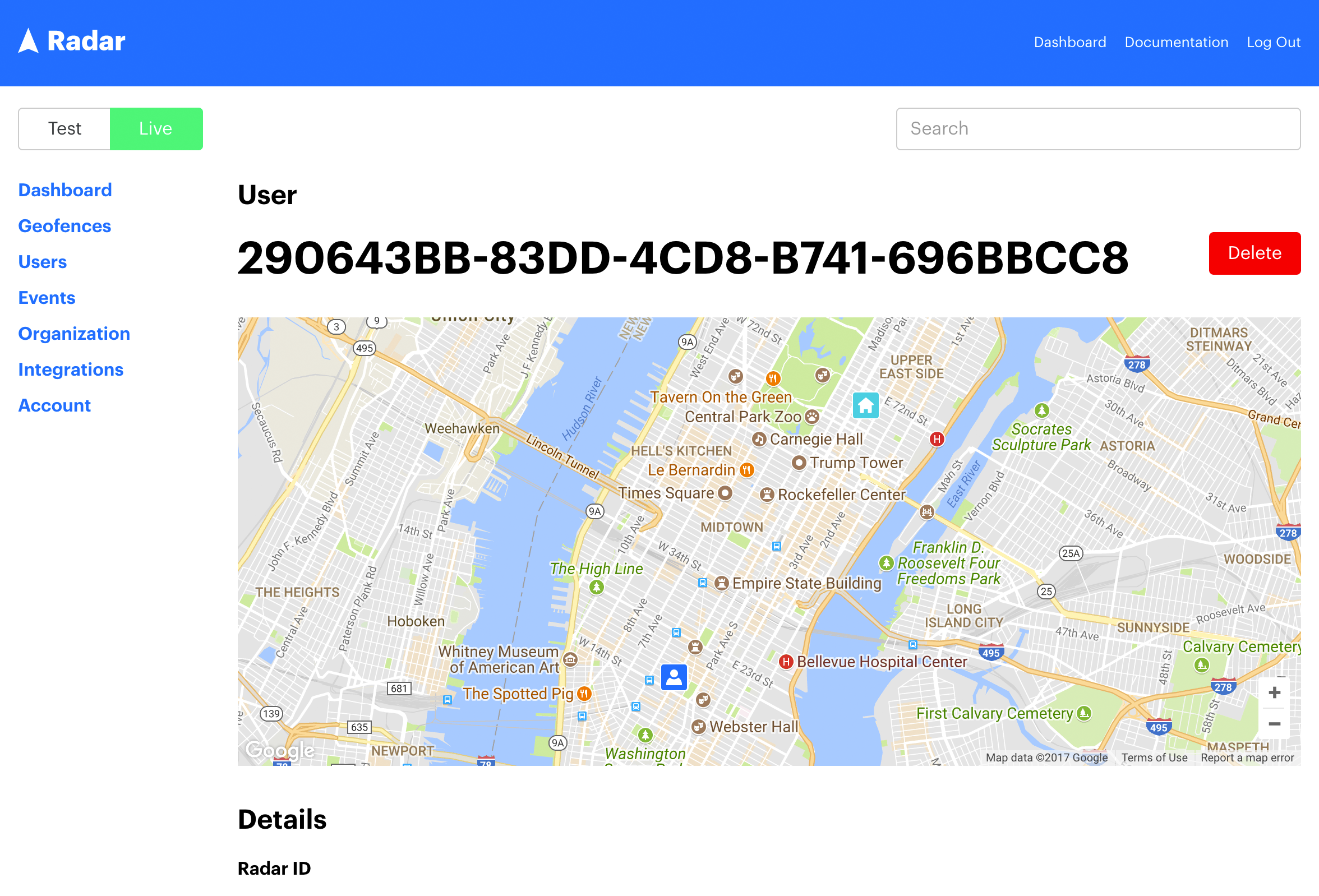Click the Events sidebar navigation icon
Image resolution: width=1319 pixels, height=896 pixels.
[x=47, y=297]
